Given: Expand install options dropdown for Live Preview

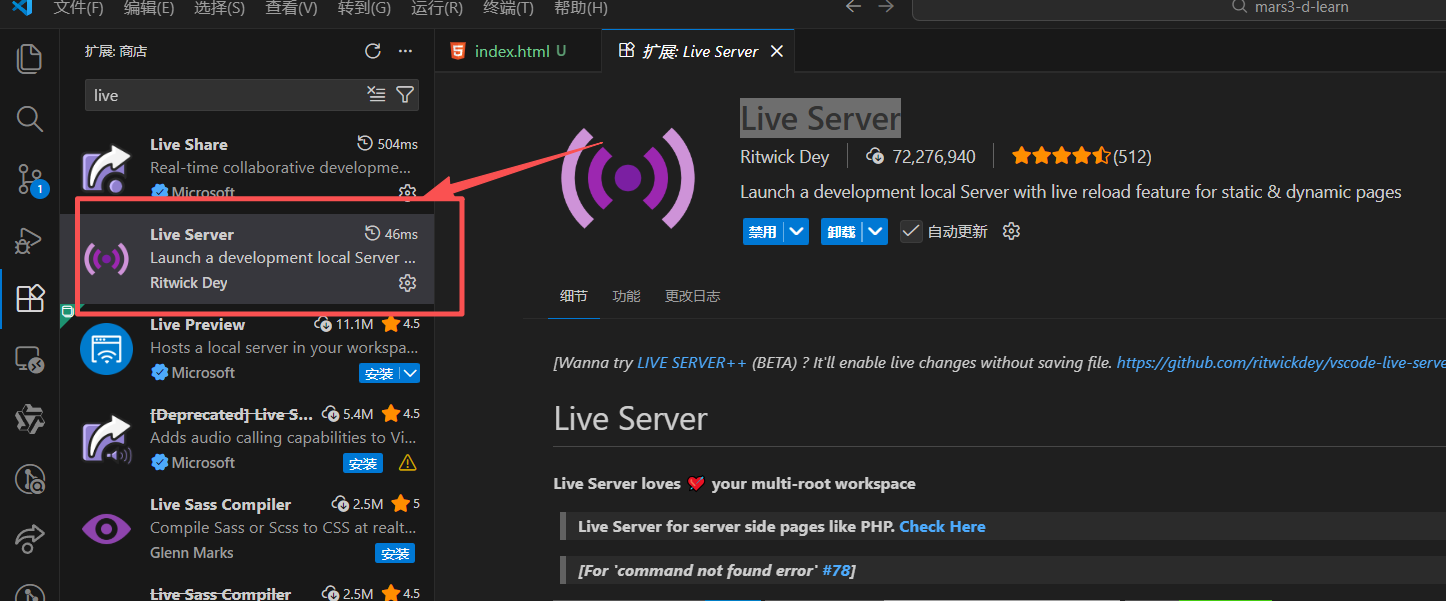Looking at the screenshot, I should click(x=409, y=373).
